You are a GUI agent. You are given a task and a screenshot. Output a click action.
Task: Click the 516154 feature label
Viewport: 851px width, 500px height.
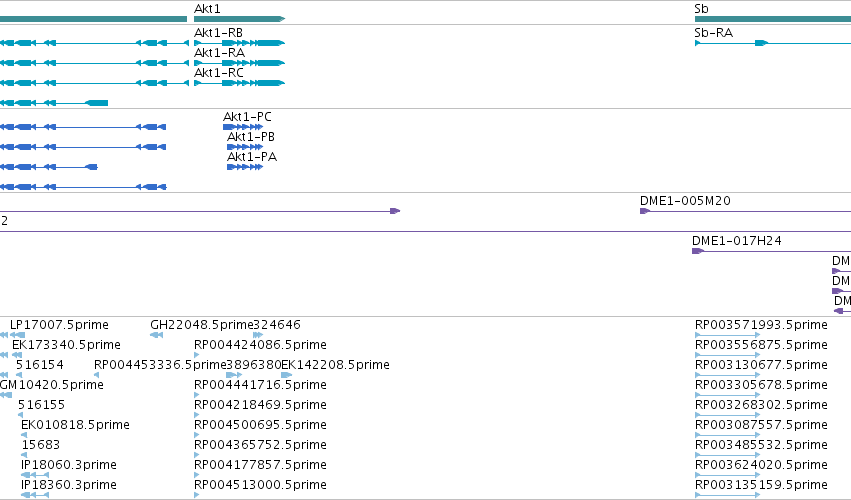[x=40, y=365]
